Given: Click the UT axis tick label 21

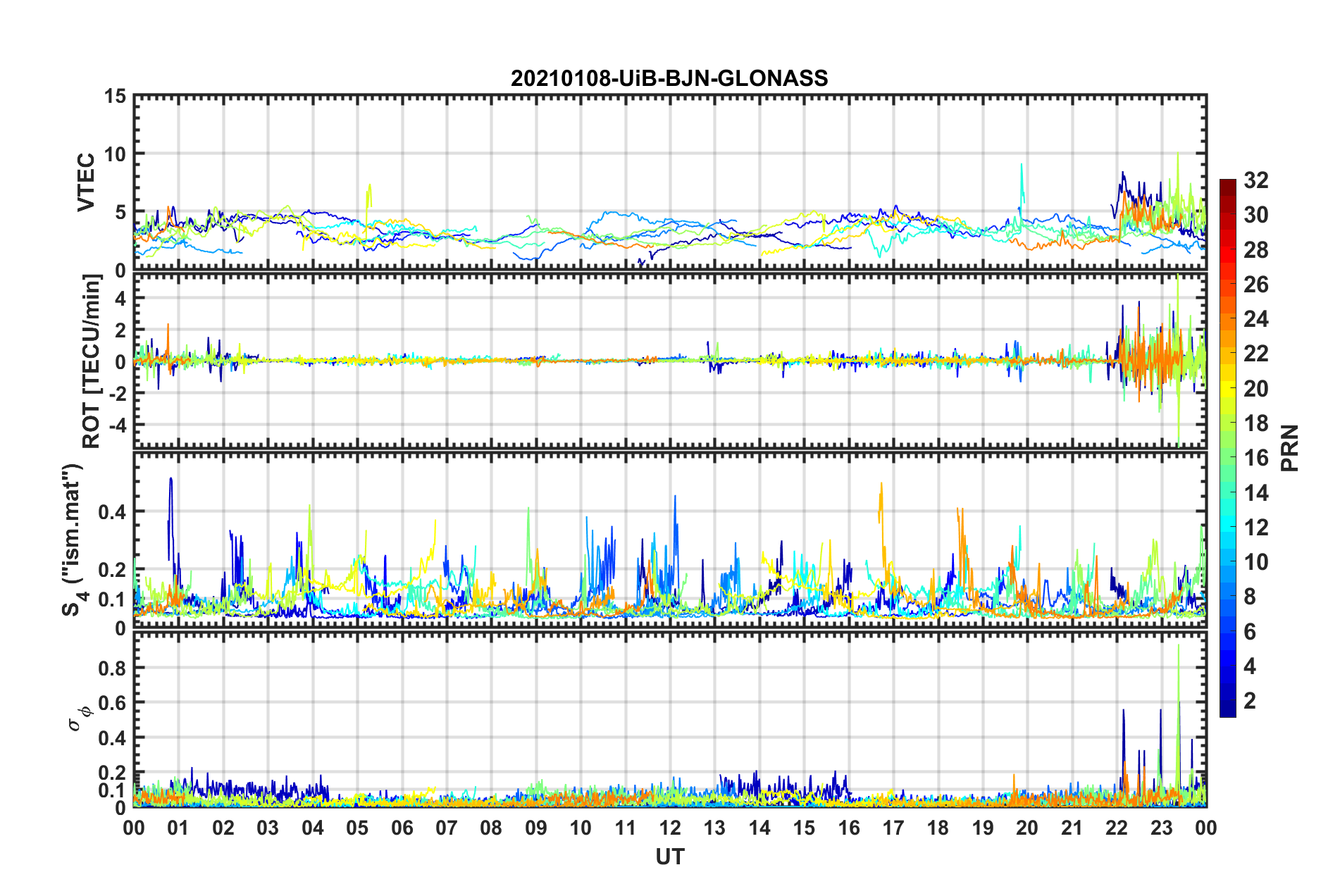Looking at the screenshot, I should coord(1072,828).
